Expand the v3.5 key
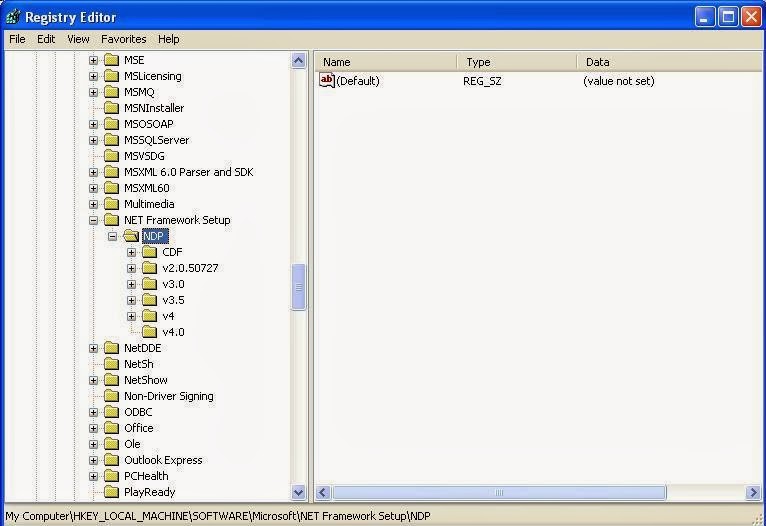This screenshot has height=526, width=766. (x=131, y=300)
